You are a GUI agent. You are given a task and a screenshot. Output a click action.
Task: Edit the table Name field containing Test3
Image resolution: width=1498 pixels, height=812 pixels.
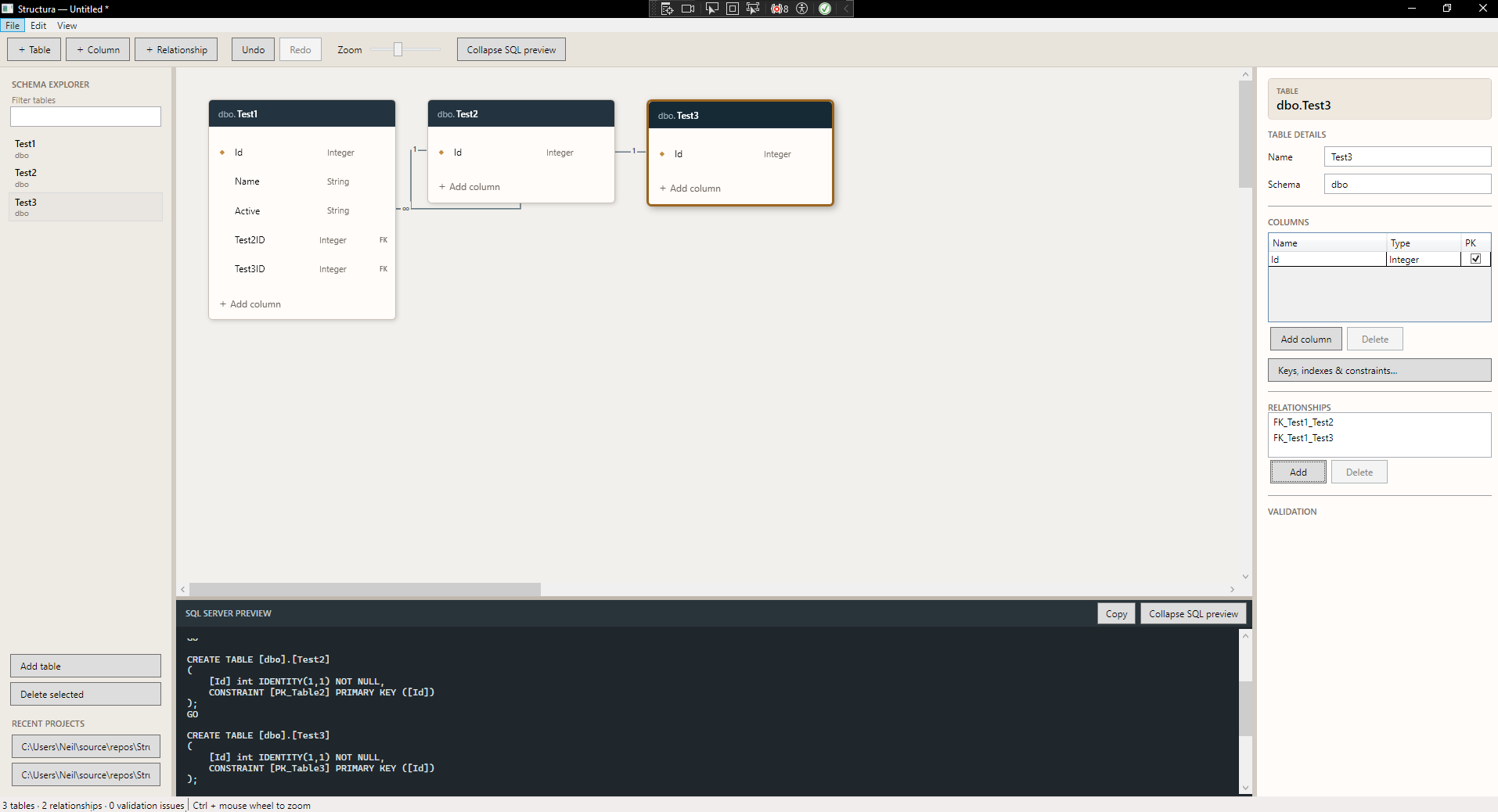tap(1407, 156)
